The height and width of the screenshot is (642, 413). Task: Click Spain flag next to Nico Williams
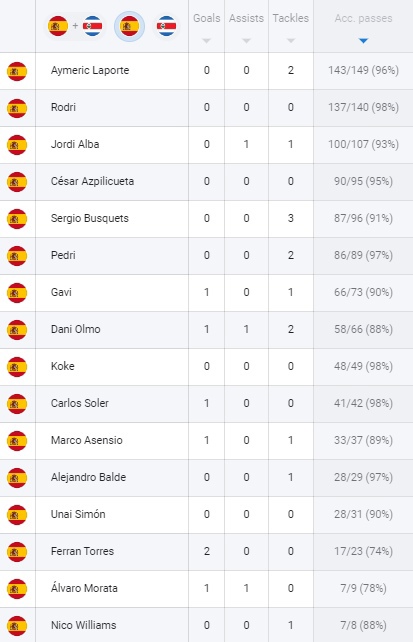tap(17, 626)
